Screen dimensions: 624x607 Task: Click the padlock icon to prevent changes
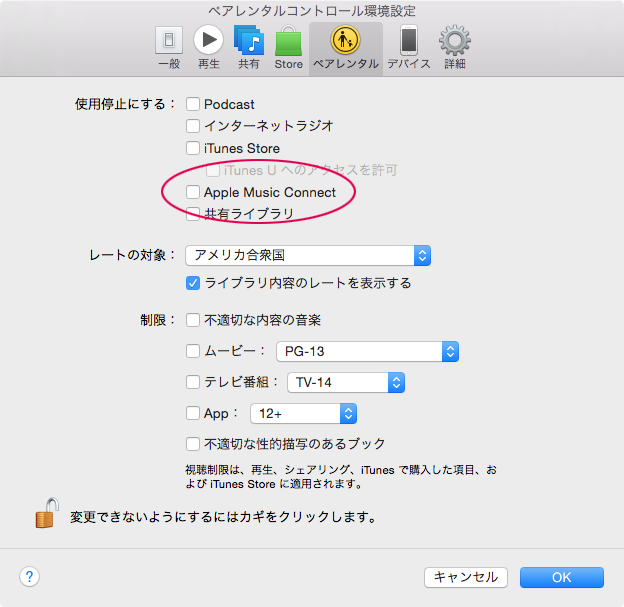click(47, 513)
